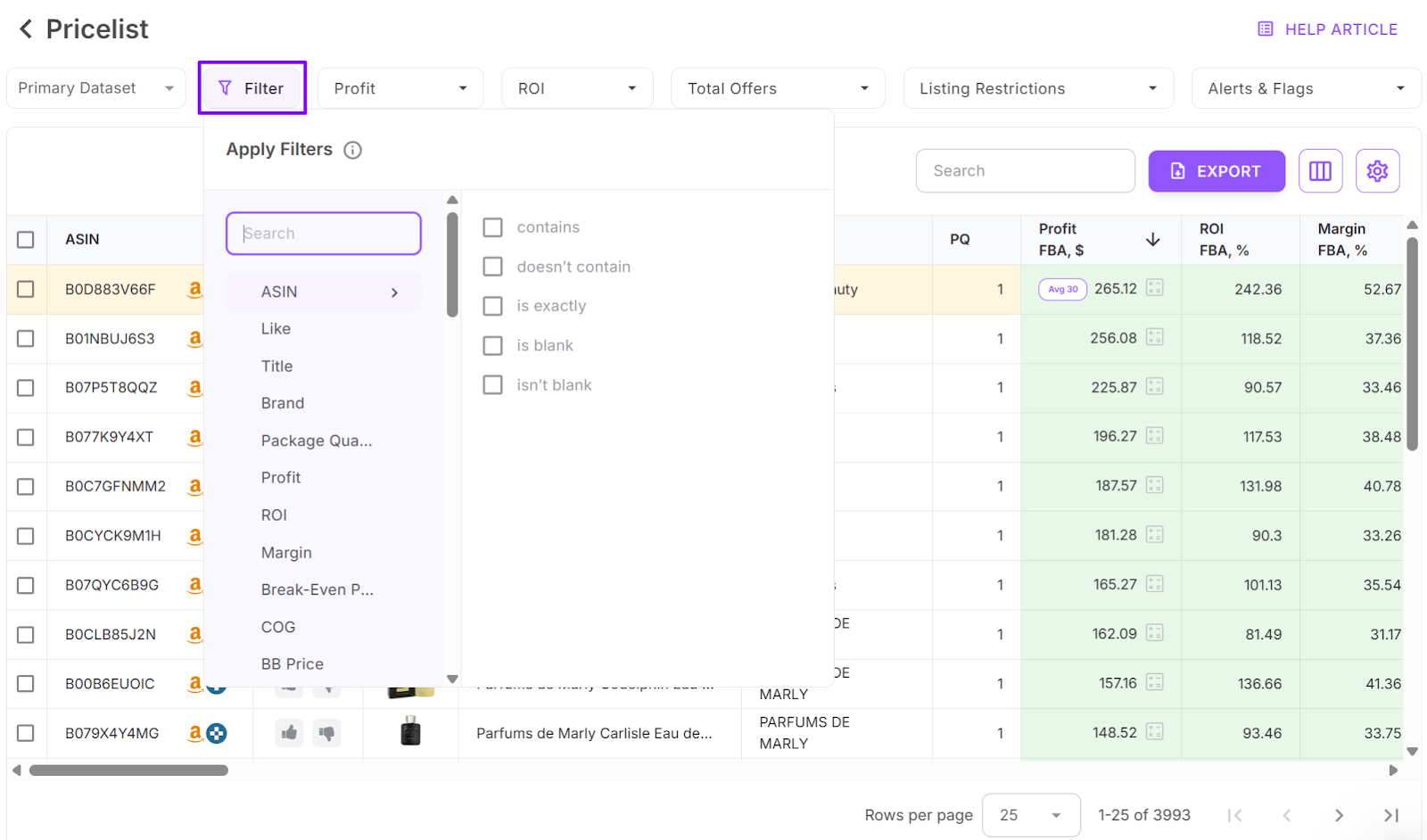Select the row checkbox for B01NBUJ6S3
The height and width of the screenshot is (840, 1427).
(x=26, y=339)
